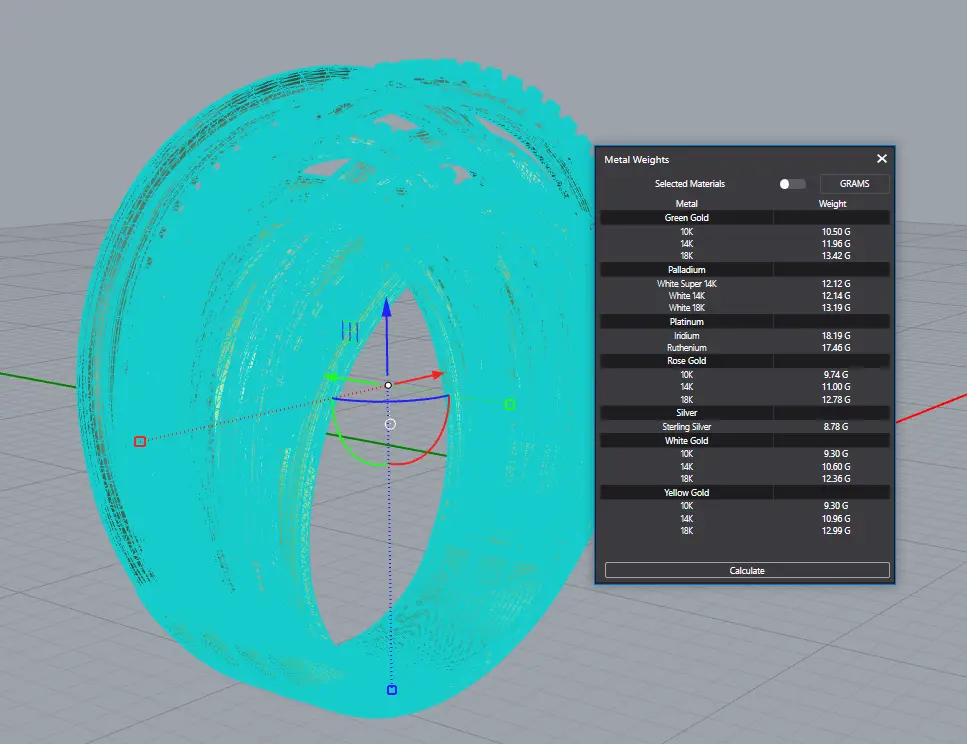Click the green Y-axis move arrow on gumball
Viewport: 967px width, 744px height.
tap(331, 377)
